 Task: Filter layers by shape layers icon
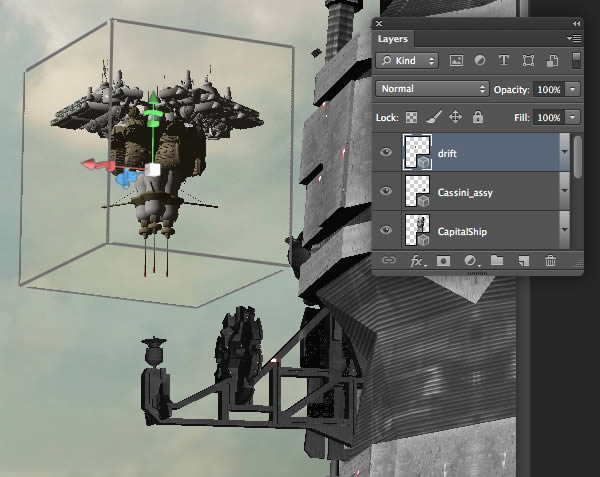[528, 60]
